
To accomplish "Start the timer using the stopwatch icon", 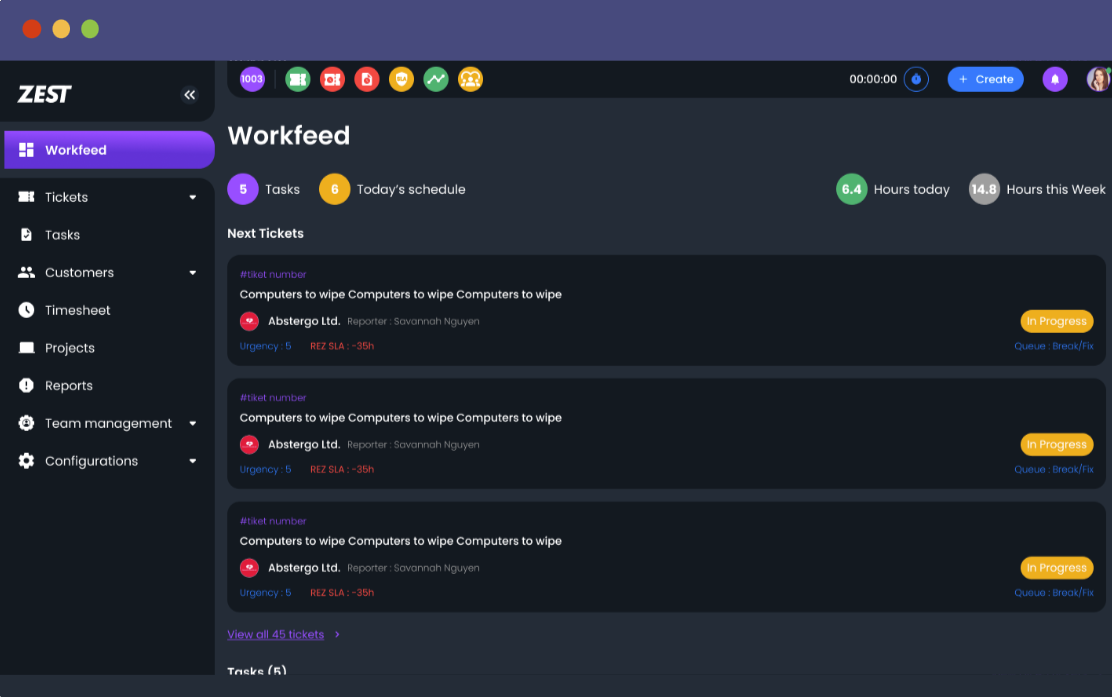I will [916, 79].
